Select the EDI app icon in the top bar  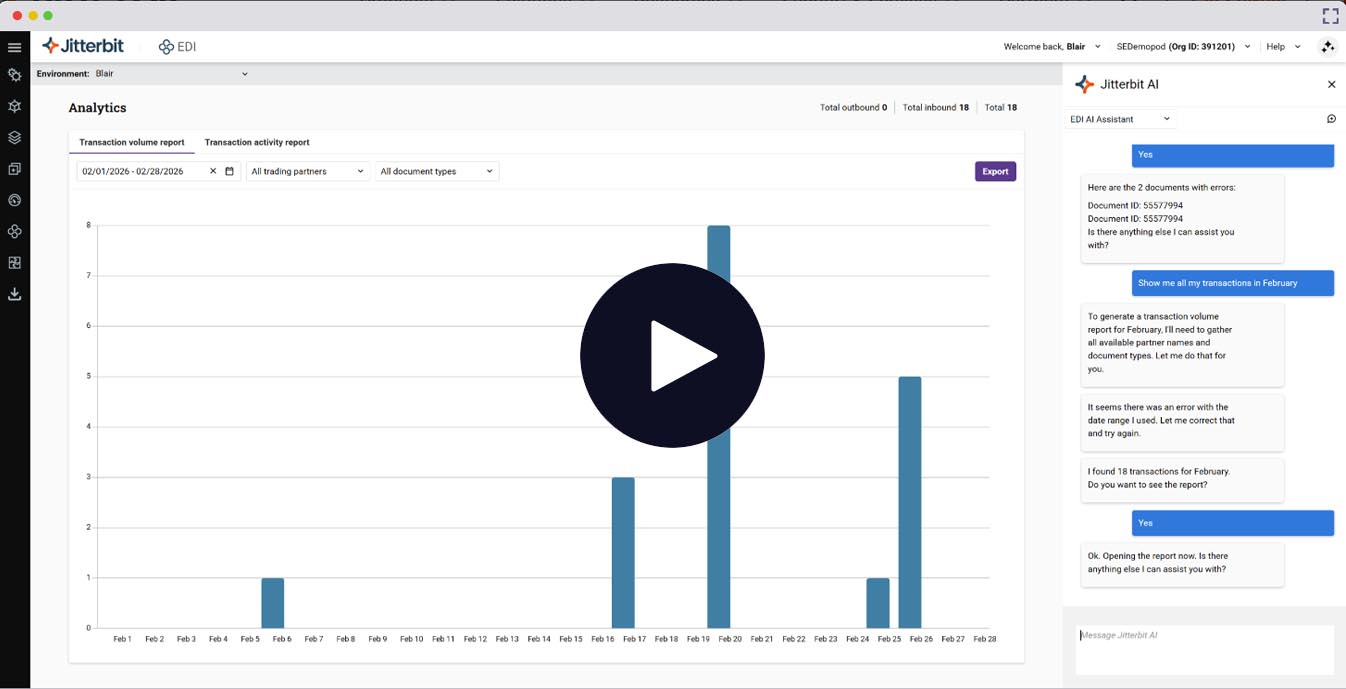click(165, 46)
